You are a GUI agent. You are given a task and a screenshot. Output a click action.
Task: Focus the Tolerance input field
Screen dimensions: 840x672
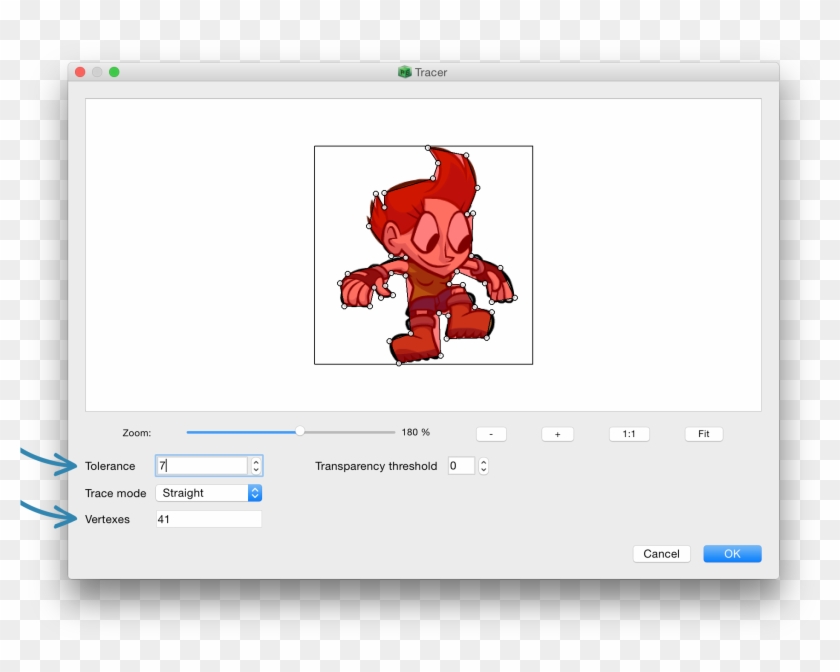click(202, 466)
